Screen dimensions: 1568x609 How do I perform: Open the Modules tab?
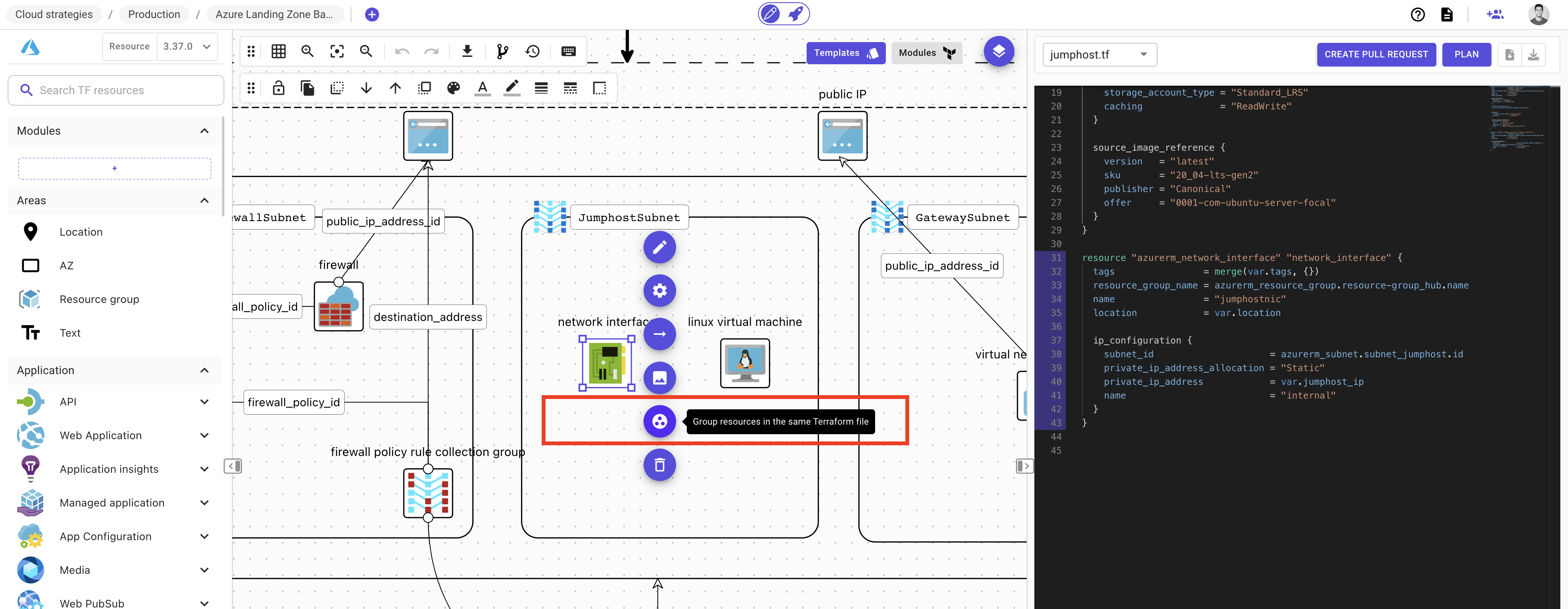926,53
